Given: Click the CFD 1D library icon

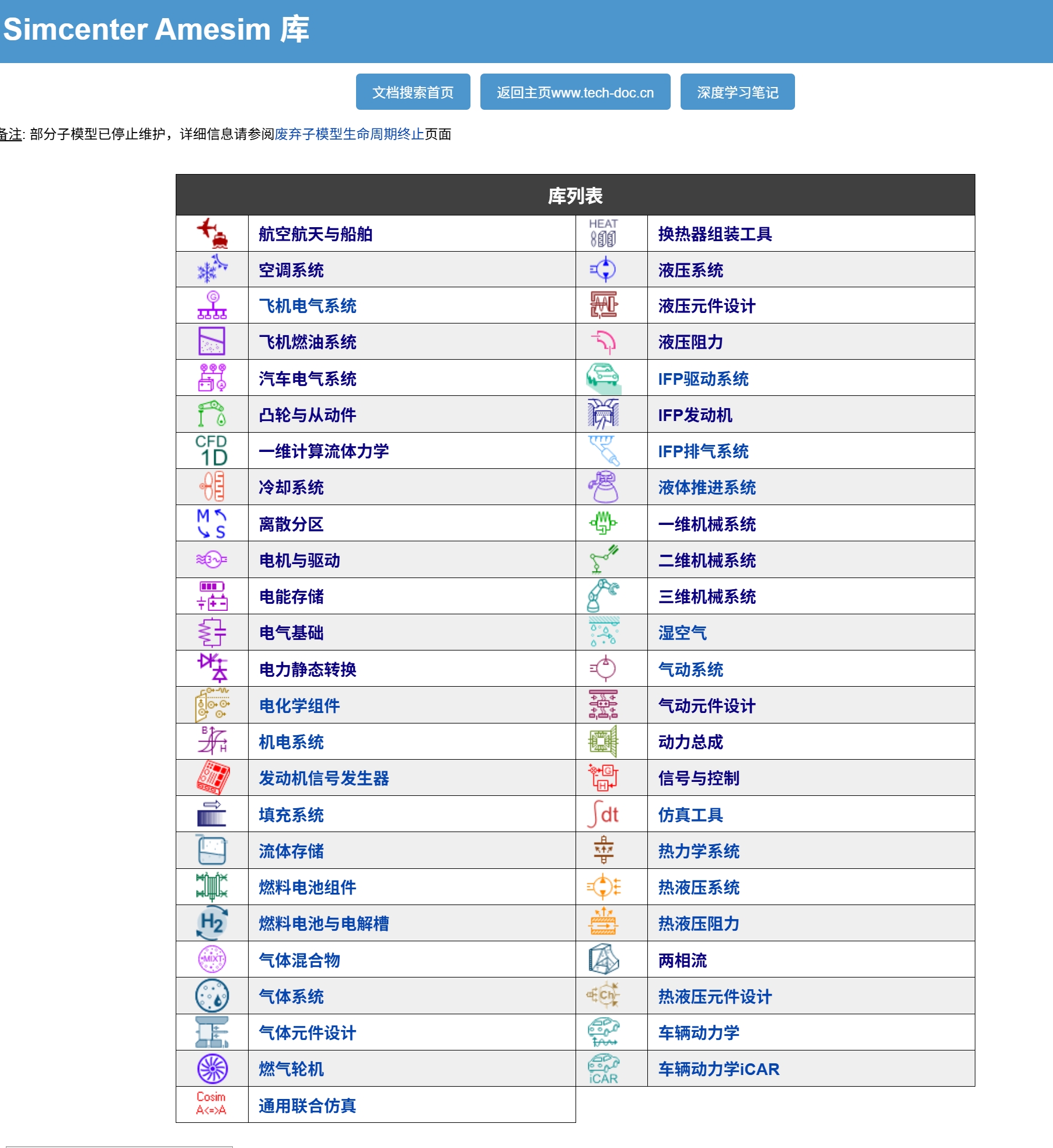Looking at the screenshot, I should pos(212,450).
